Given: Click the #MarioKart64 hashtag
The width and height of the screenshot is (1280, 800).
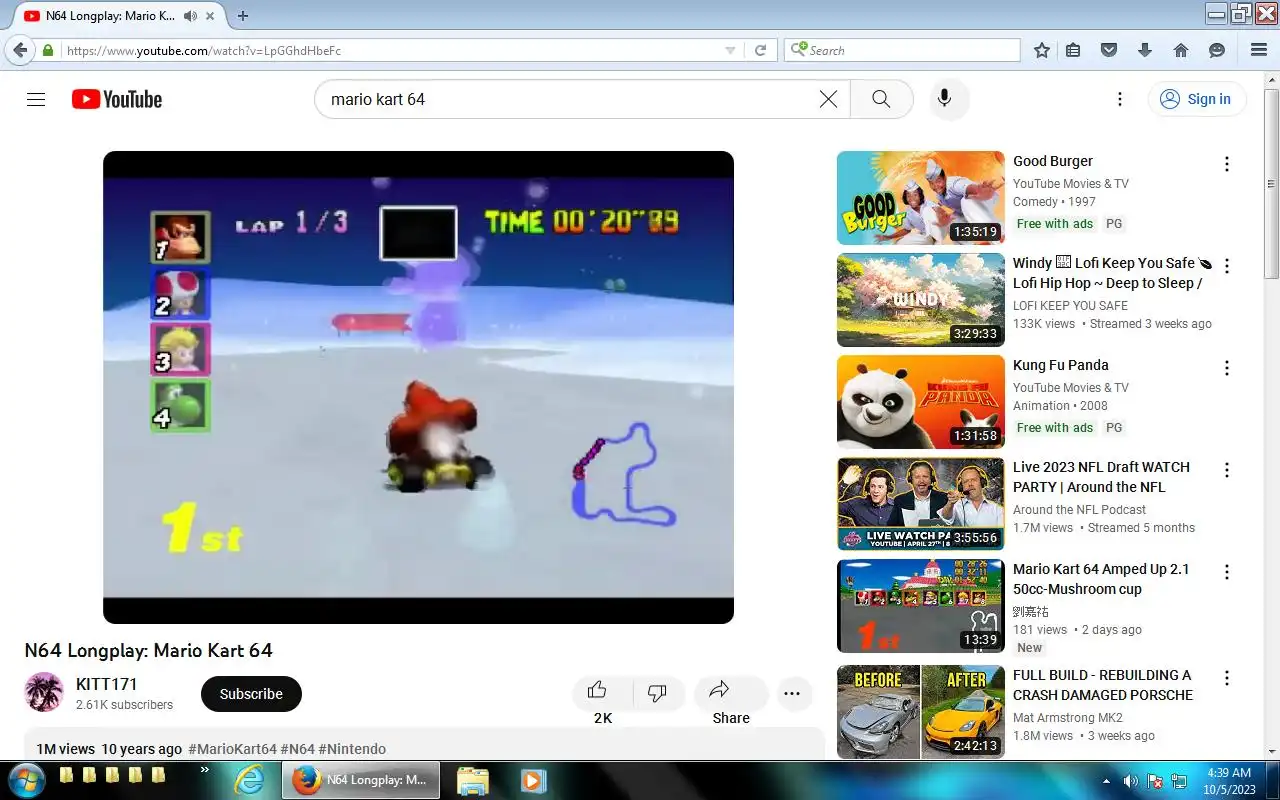Looking at the screenshot, I should coord(232,749).
